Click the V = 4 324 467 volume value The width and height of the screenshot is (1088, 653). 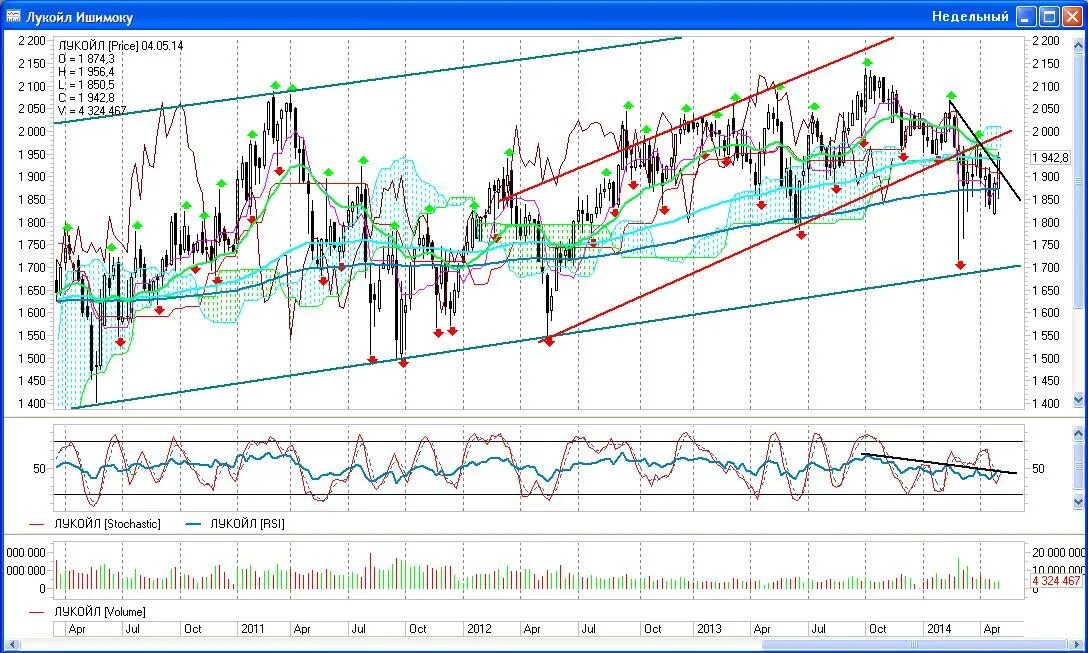tap(92, 111)
